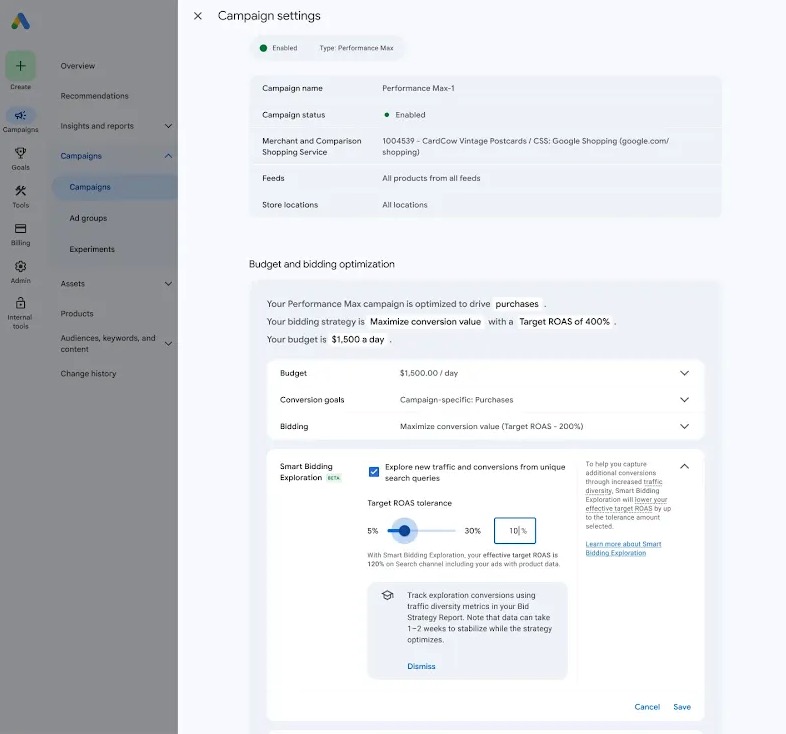Open Learn more about Smart Bidding Exploration

(x=623, y=548)
